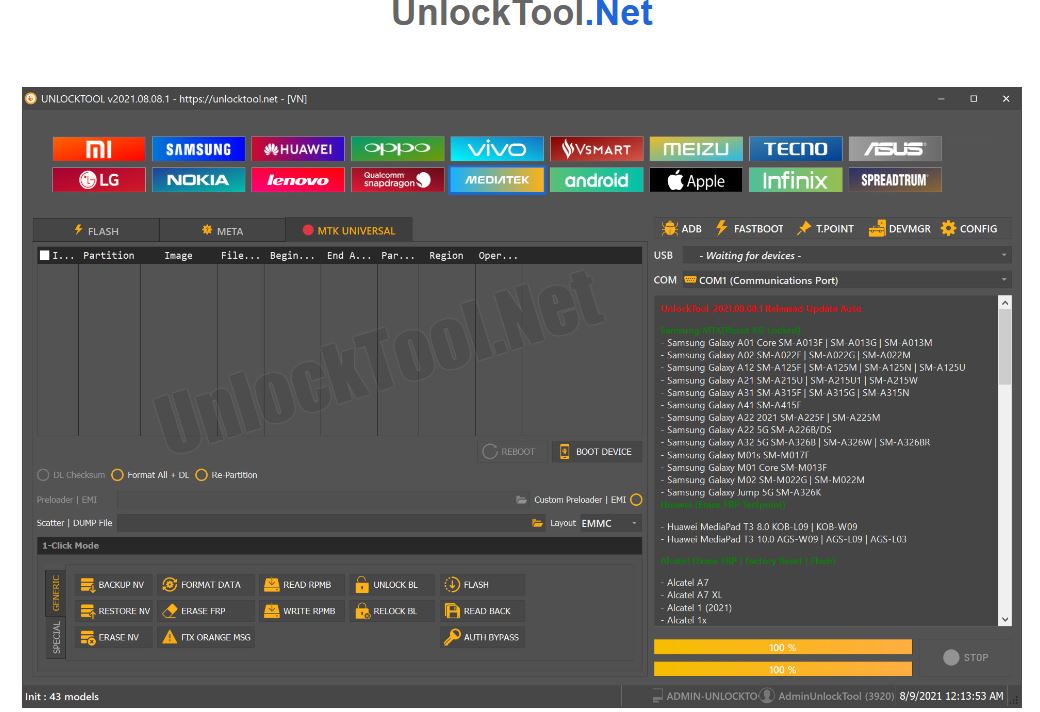This screenshot has height=712, width=1040.
Task: Enable the Re Partition option
Action: coord(202,475)
